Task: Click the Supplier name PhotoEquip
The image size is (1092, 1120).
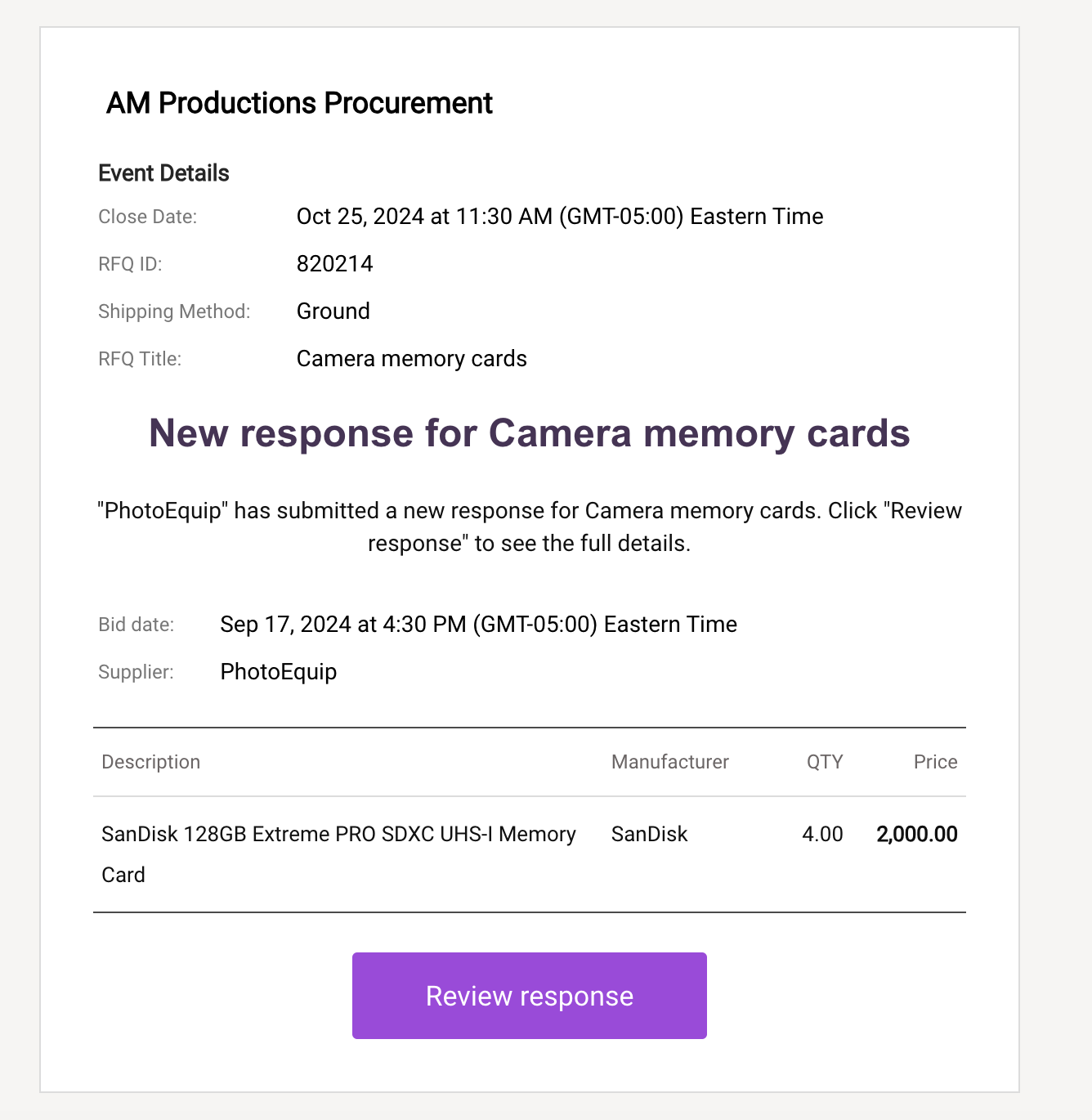Action: (279, 671)
